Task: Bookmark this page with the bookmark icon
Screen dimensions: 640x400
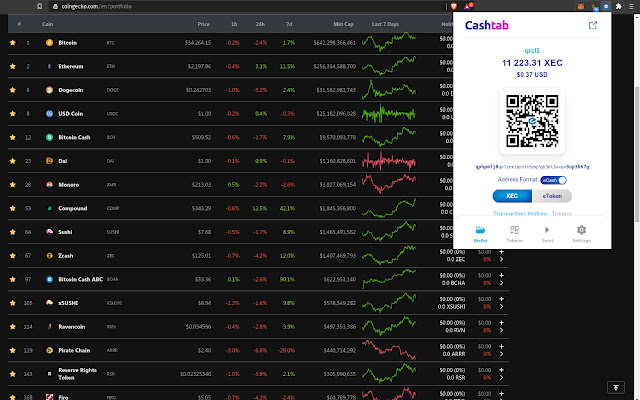Action: point(39,6)
